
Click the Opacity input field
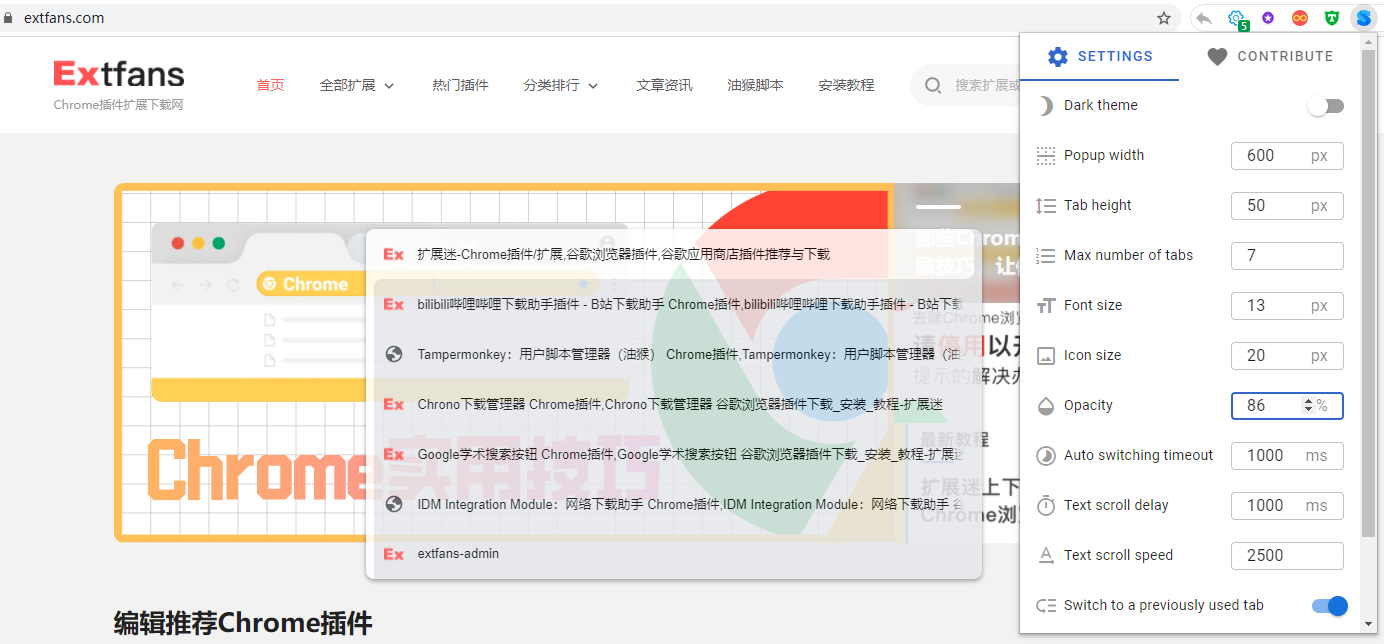coord(1287,406)
